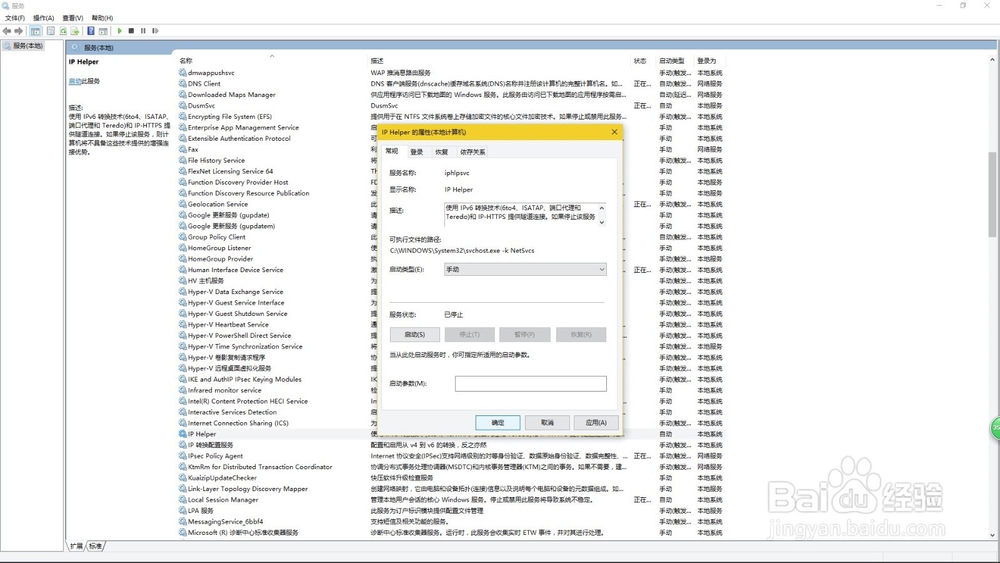This screenshot has width=1000, height=563.
Task: Click the 取消 button in the dialog
Action: pos(547,423)
